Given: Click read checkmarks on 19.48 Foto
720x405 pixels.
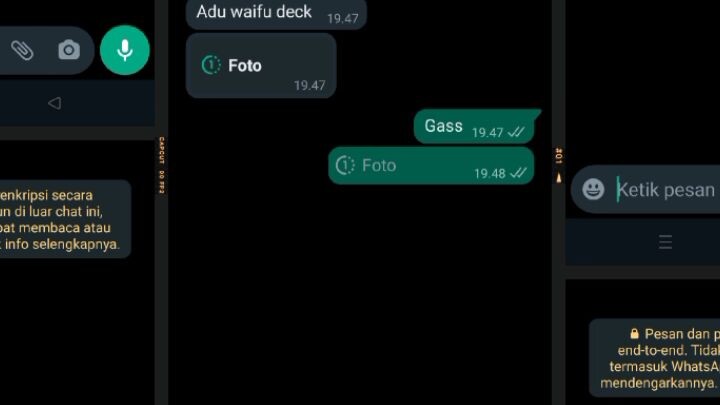Looking at the screenshot, I should pyautogui.click(x=518, y=173).
